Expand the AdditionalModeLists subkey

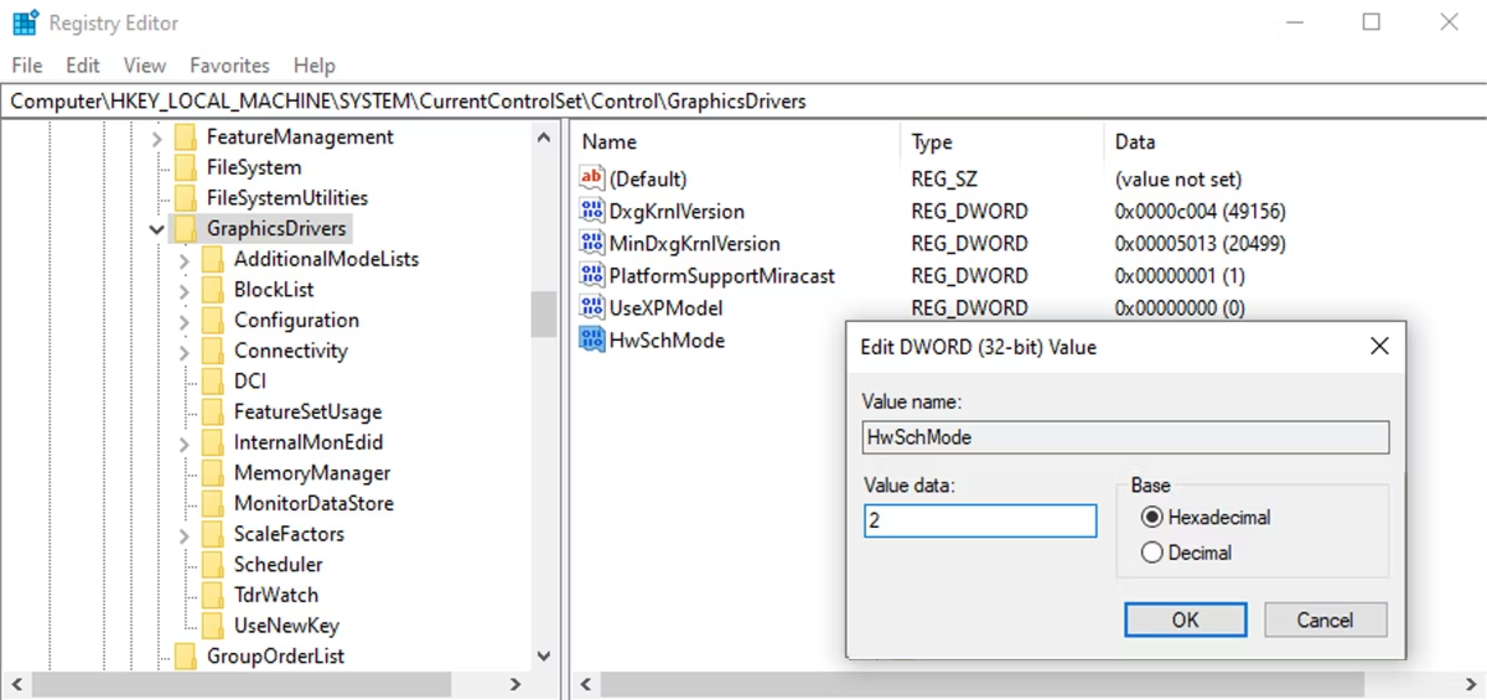[x=184, y=260]
